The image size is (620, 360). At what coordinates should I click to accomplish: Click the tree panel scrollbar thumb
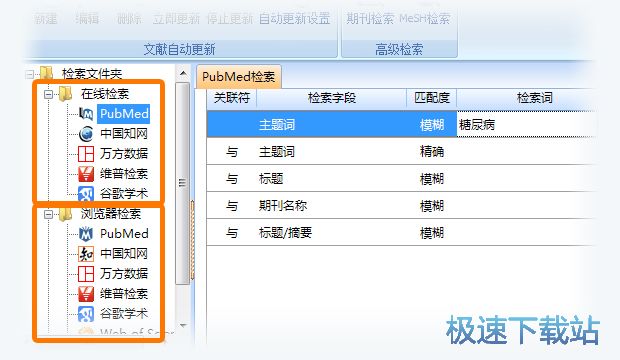click(x=182, y=183)
